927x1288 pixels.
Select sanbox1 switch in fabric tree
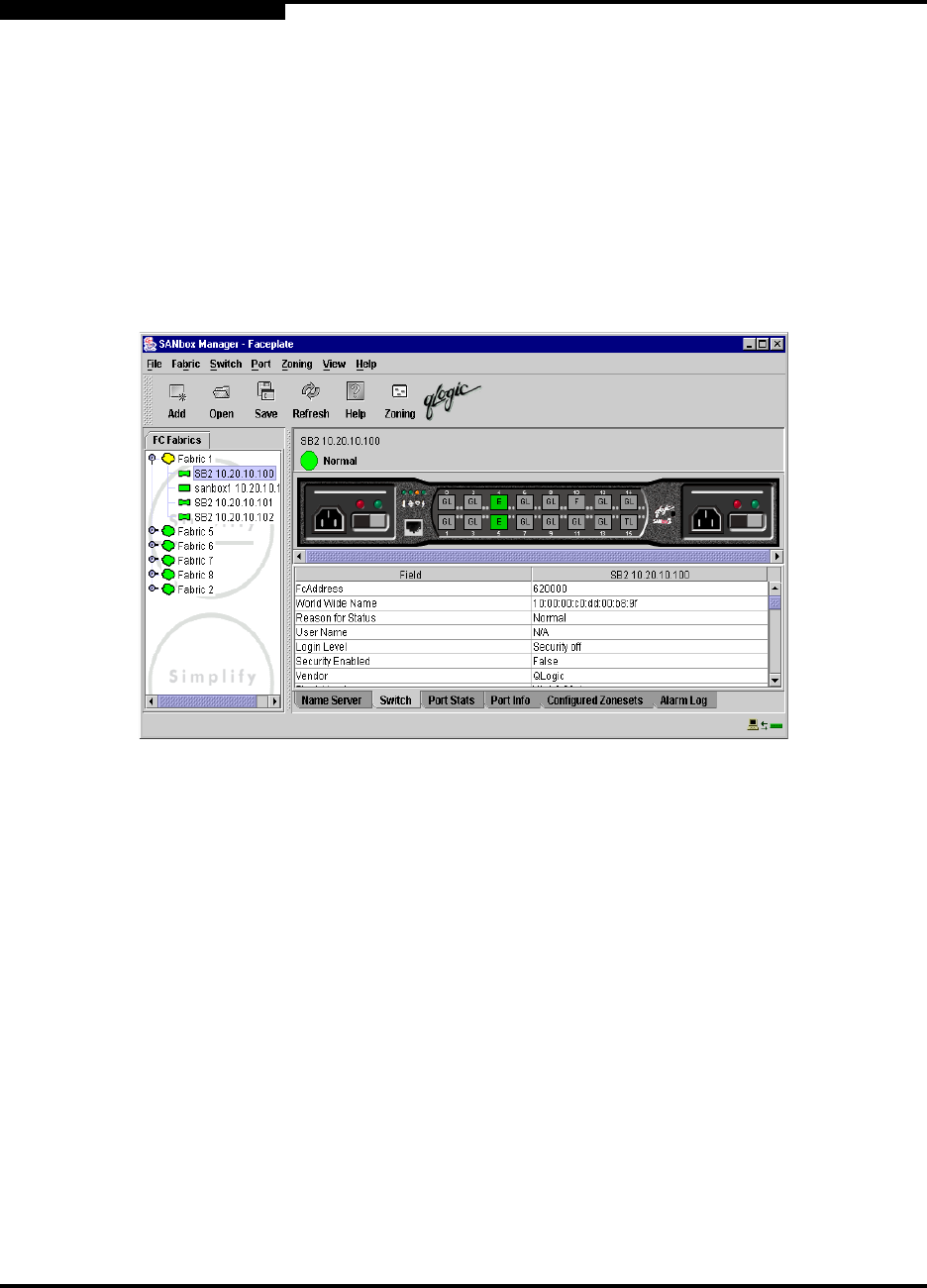point(238,488)
